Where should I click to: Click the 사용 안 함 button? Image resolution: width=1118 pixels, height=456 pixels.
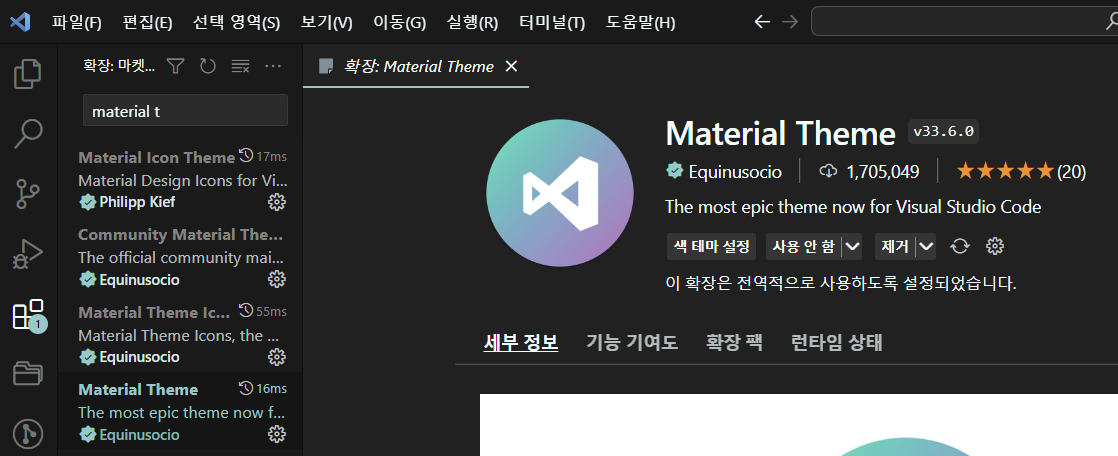804,247
